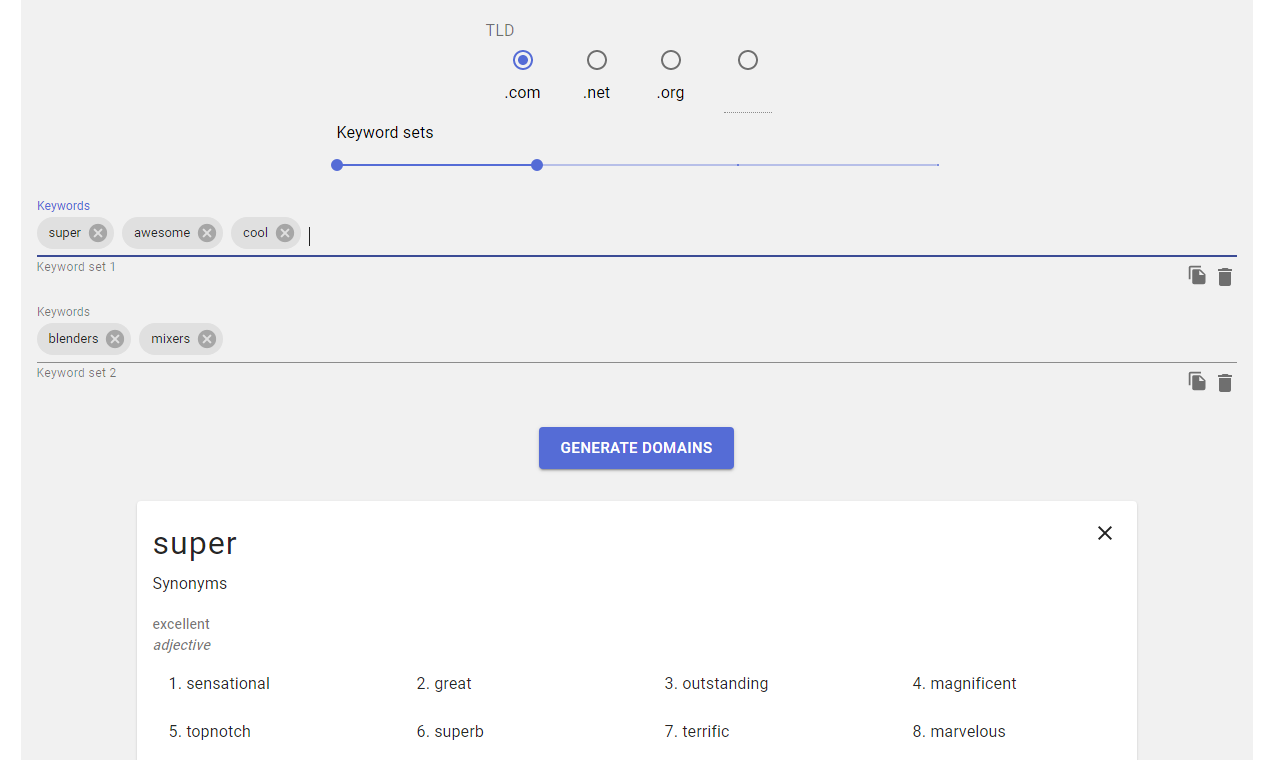Remove the "cool" keyword chip
The image size is (1270, 760).
(x=285, y=232)
